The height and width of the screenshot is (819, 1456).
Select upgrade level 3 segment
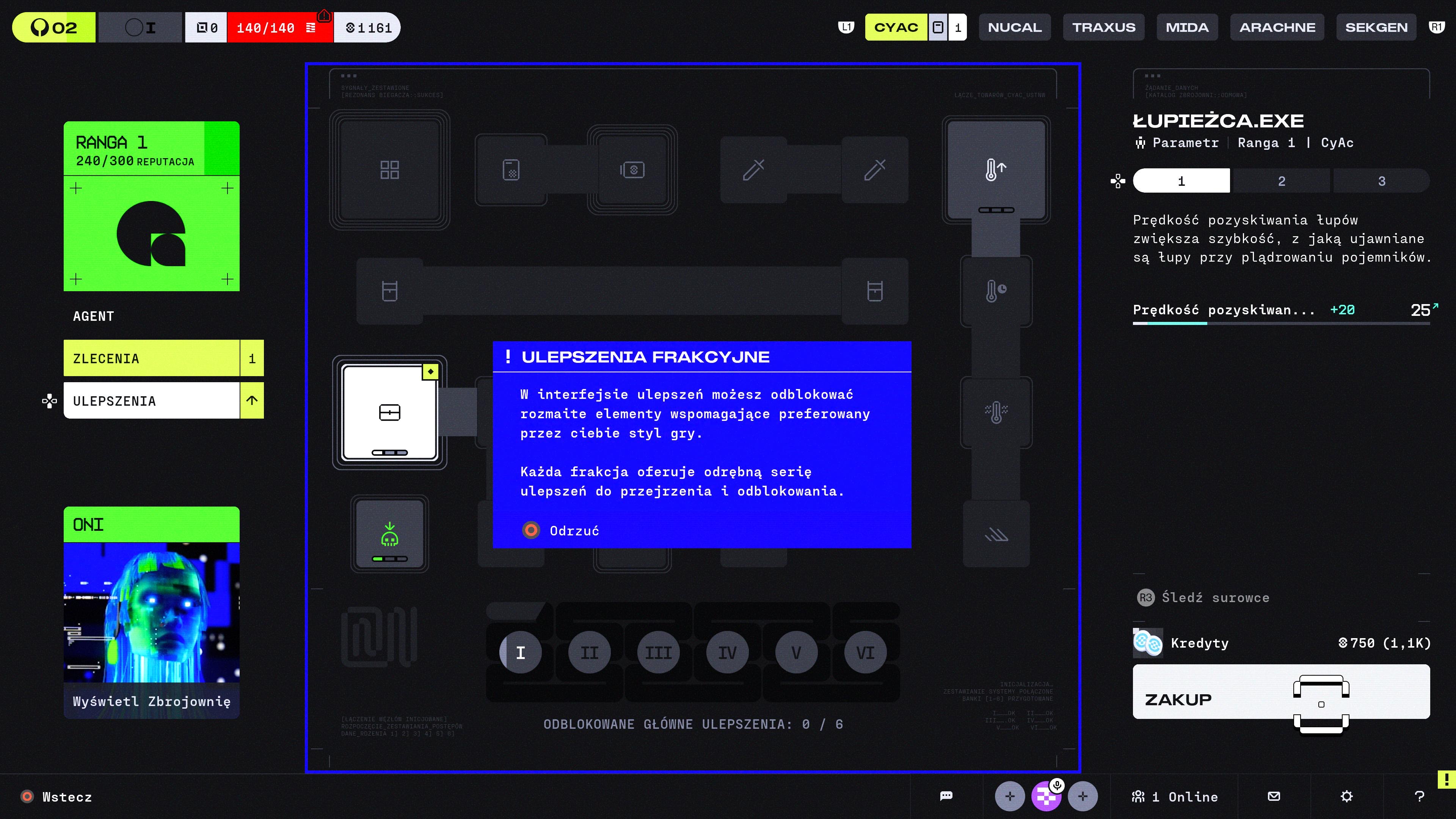[1381, 181]
